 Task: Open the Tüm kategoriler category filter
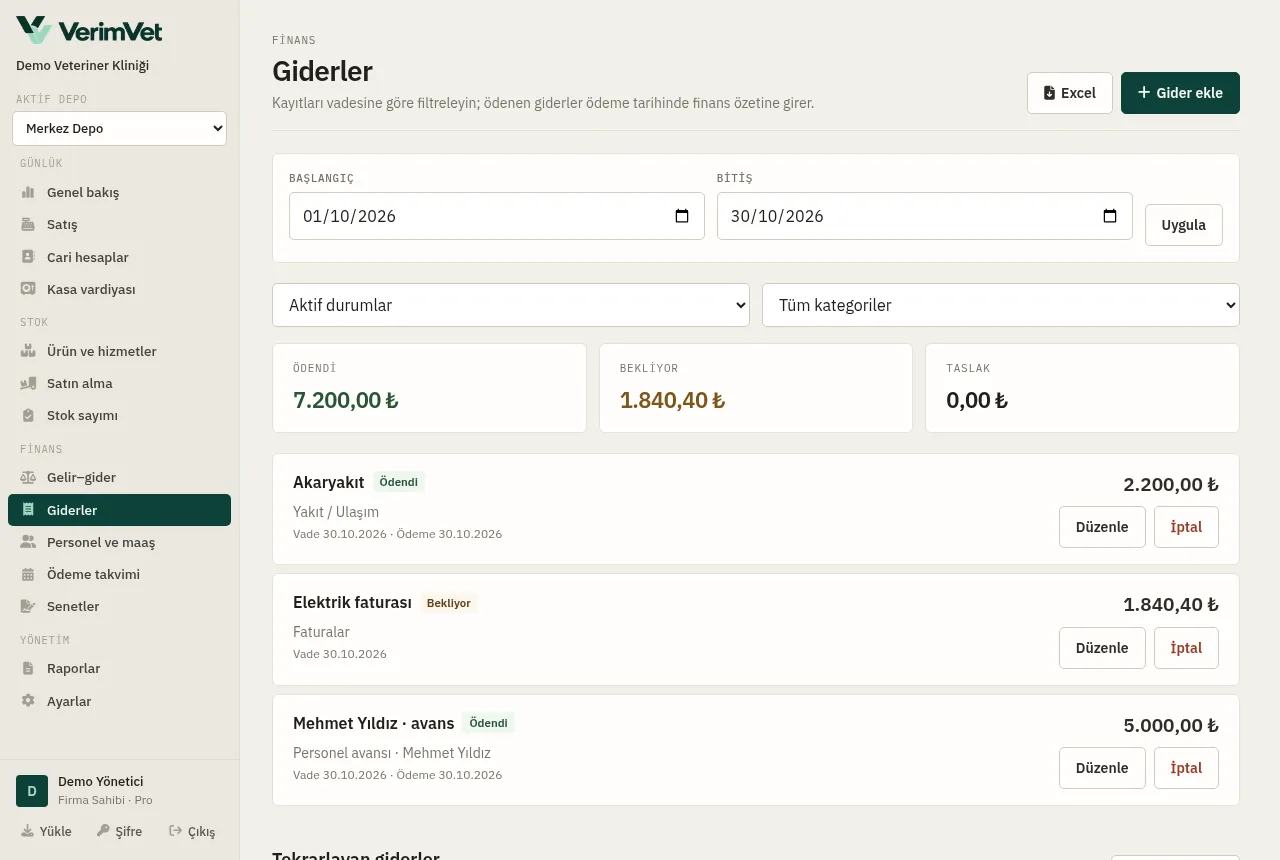pyautogui.click(x=1001, y=305)
